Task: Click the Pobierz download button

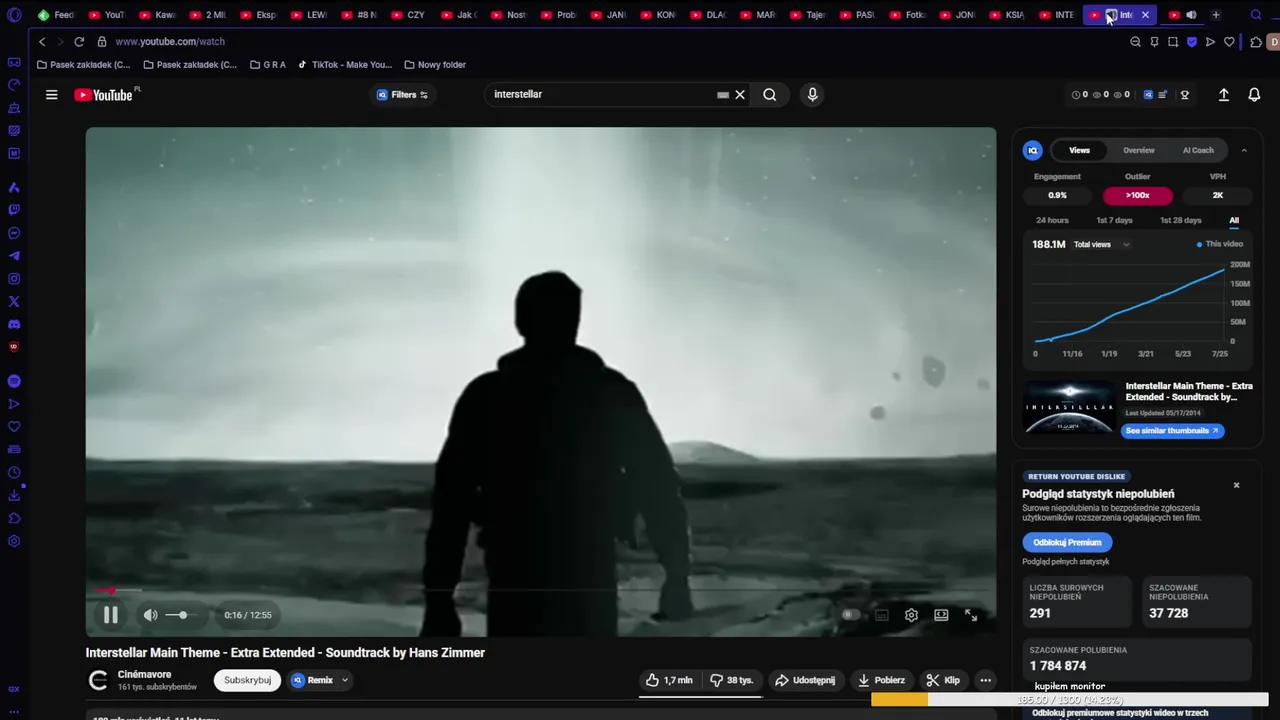Action: point(881,680)
